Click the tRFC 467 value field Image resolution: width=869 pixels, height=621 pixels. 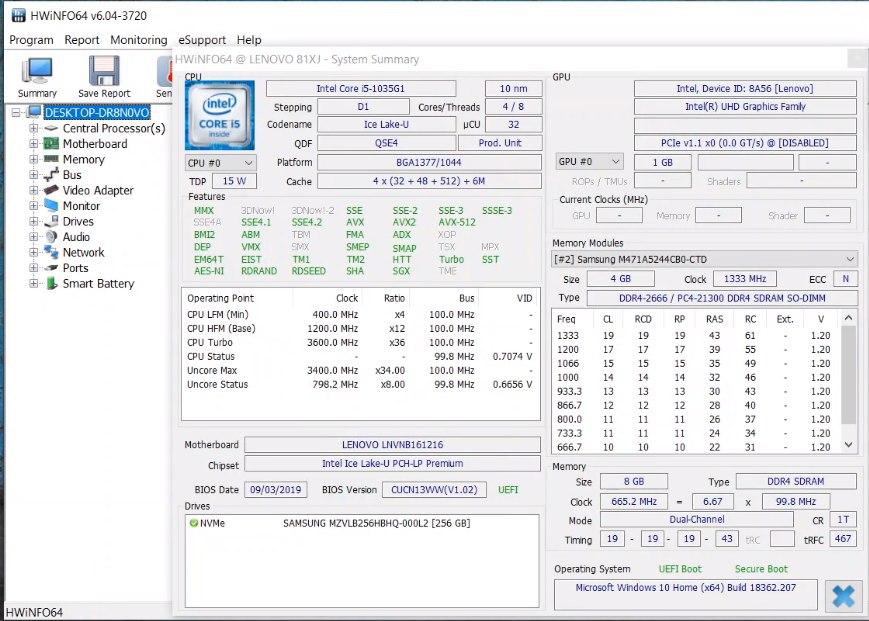tap(842, 538)
